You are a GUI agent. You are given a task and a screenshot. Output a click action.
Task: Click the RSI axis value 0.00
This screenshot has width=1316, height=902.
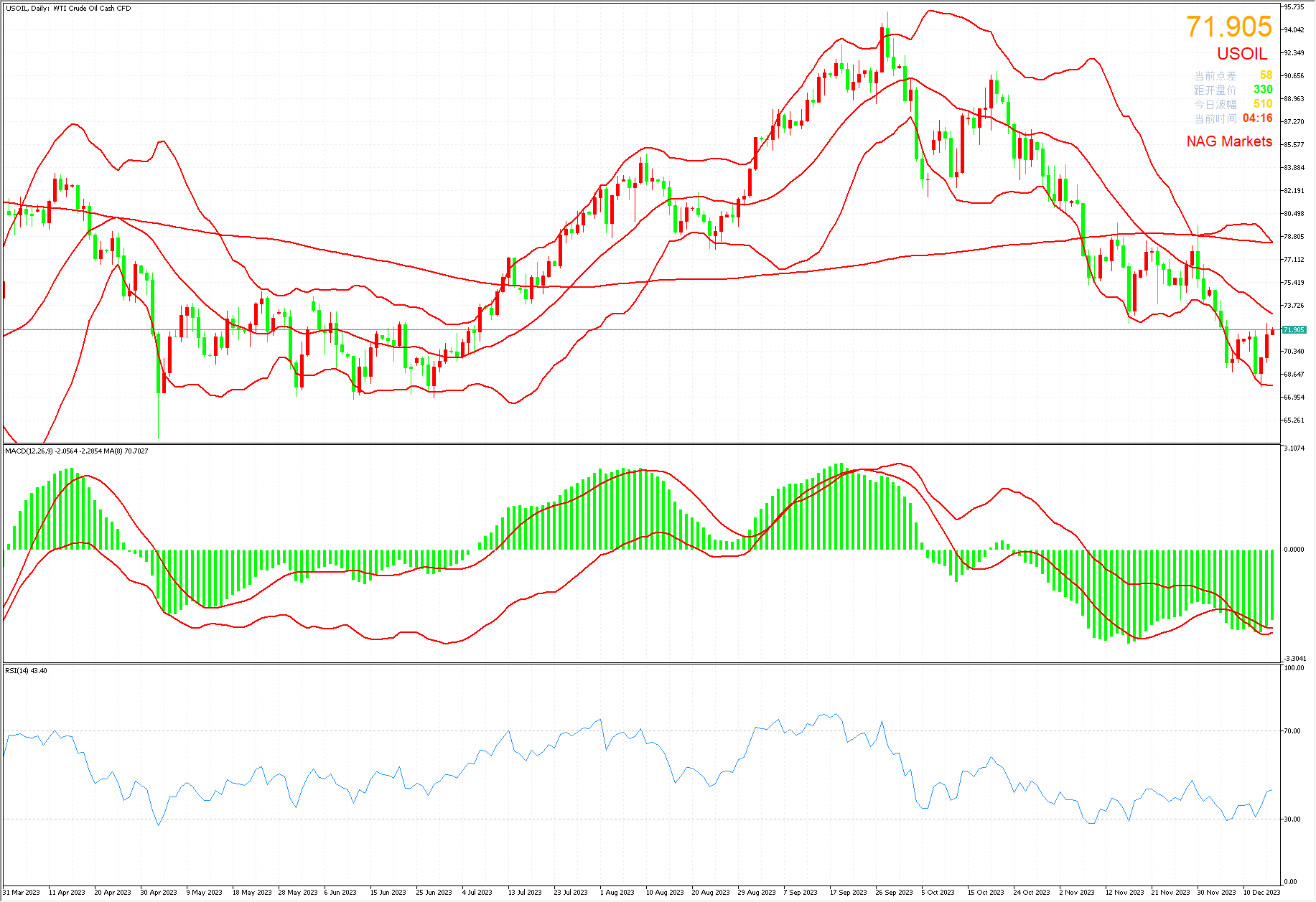tap(1291, 882)
